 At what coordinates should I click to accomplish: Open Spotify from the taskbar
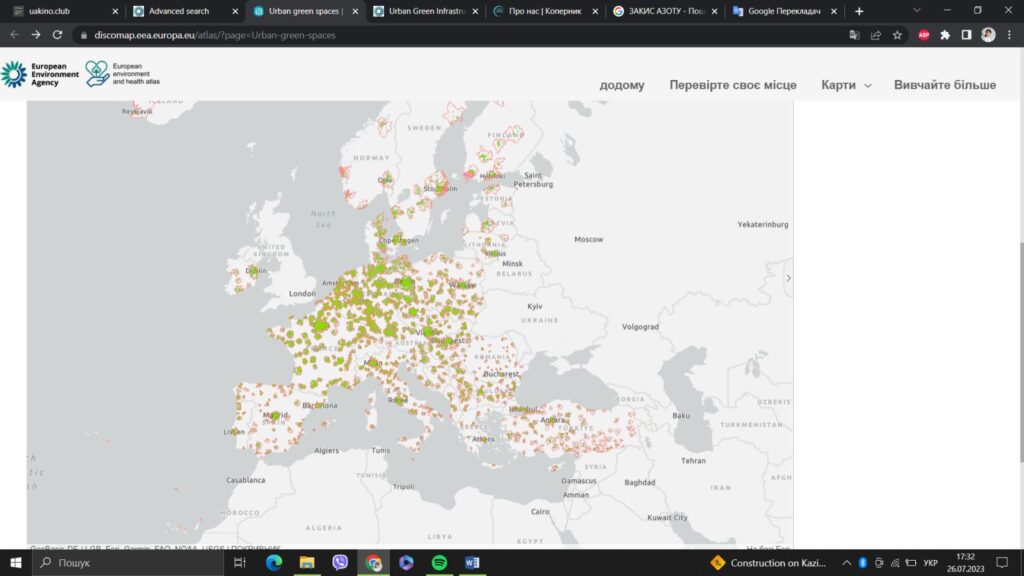[x=439, y=563]
